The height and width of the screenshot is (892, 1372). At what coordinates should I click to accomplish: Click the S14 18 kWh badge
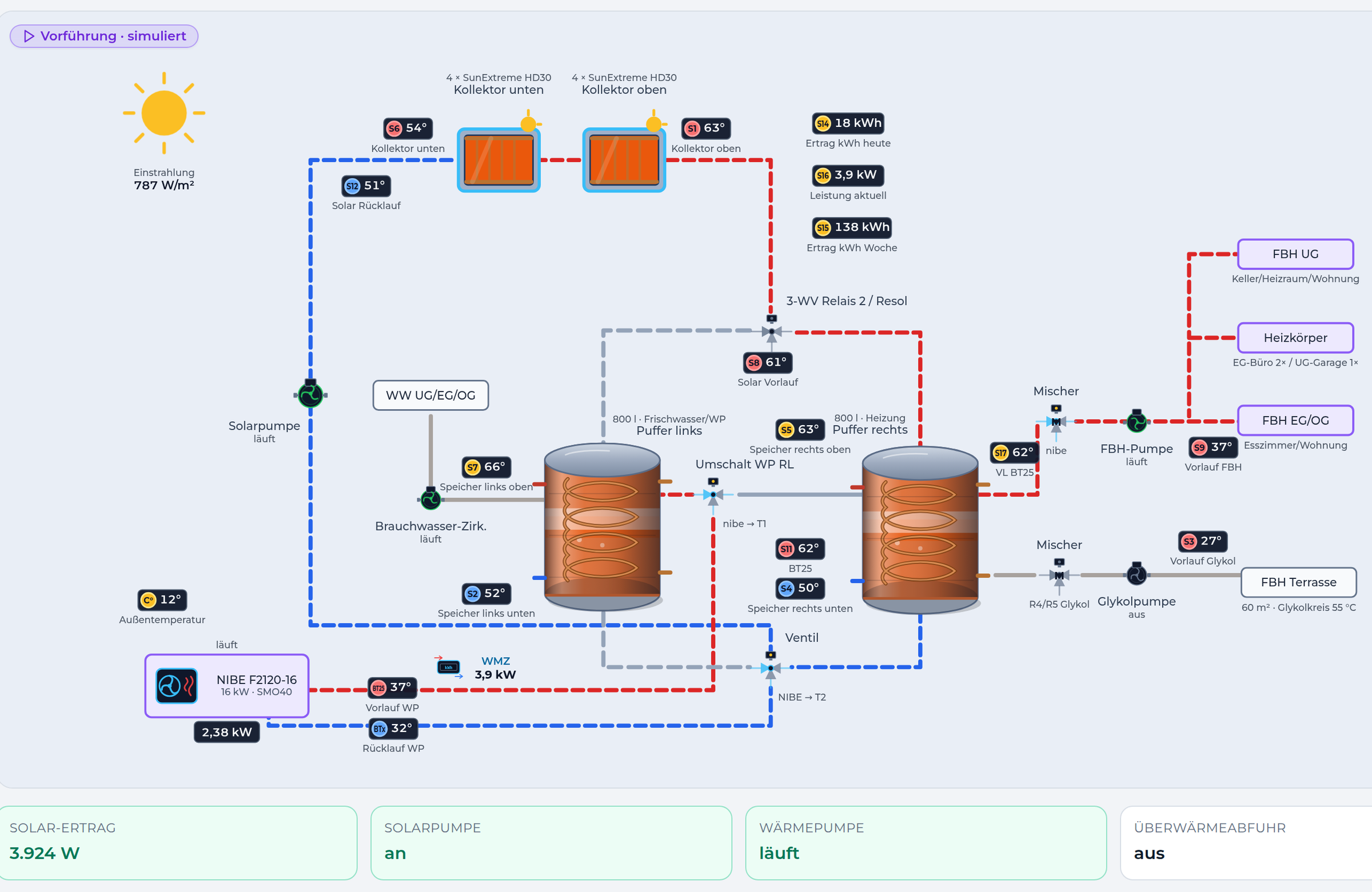coord(848,123)
